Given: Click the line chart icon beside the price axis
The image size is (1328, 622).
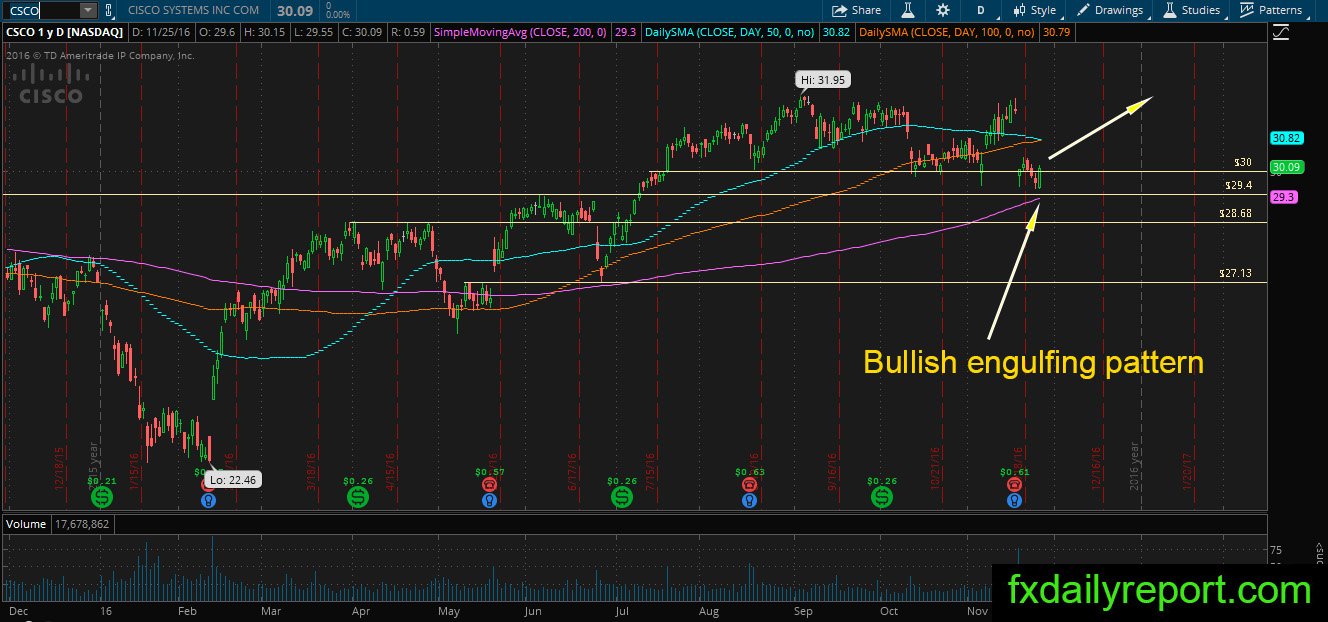Looking at the screenshot, I should click(x=1282, y=33).
